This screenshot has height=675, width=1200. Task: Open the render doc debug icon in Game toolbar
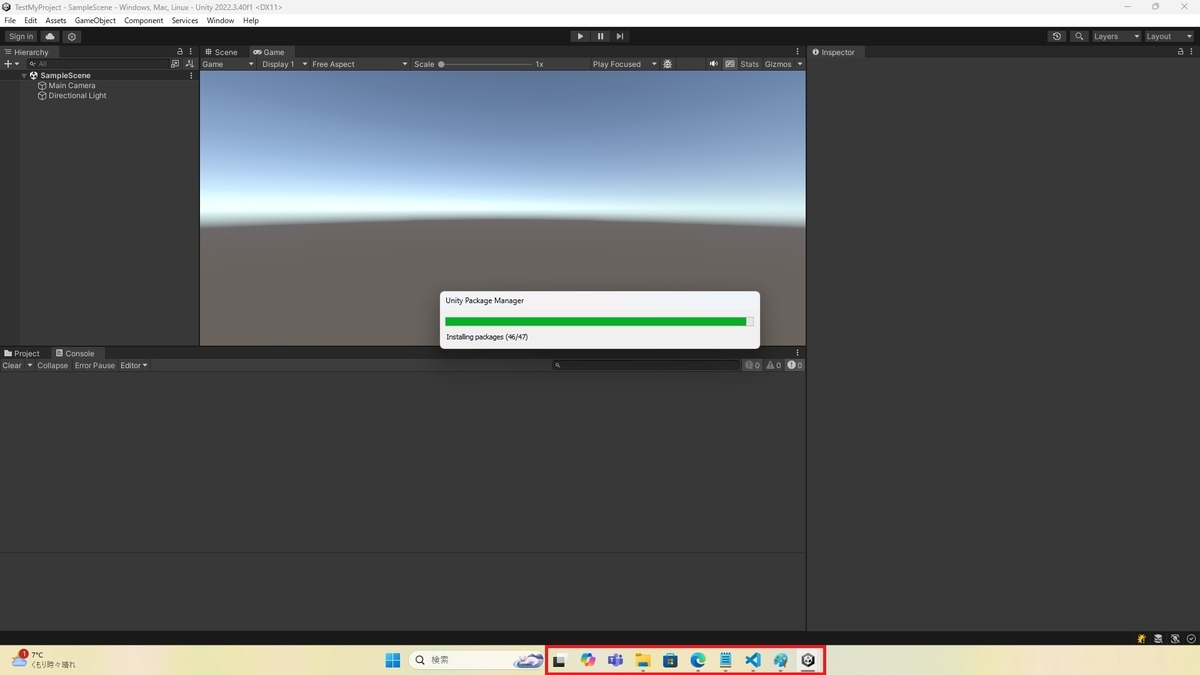668,64
